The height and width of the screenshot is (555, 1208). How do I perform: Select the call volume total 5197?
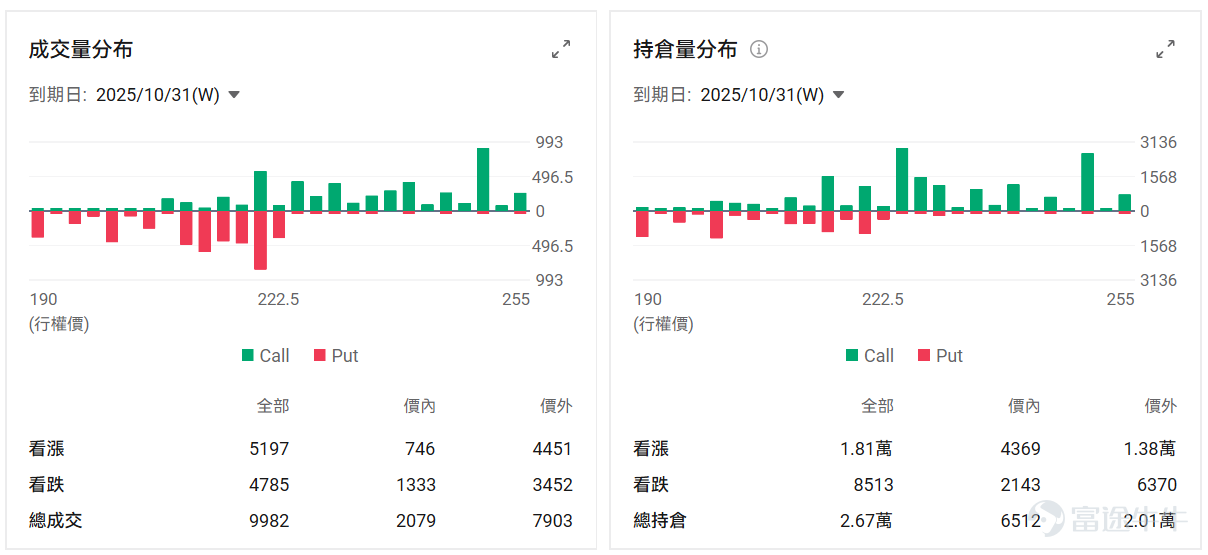[269, 449]
